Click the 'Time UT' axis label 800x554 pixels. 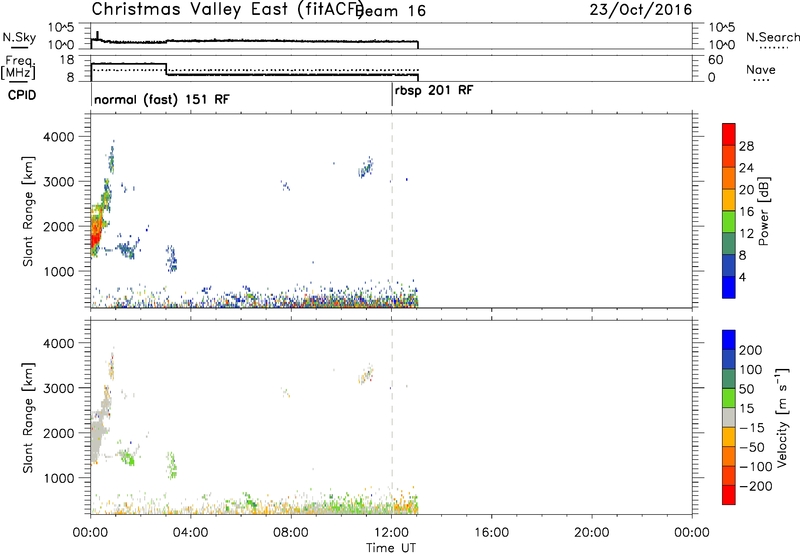point(391,548)
